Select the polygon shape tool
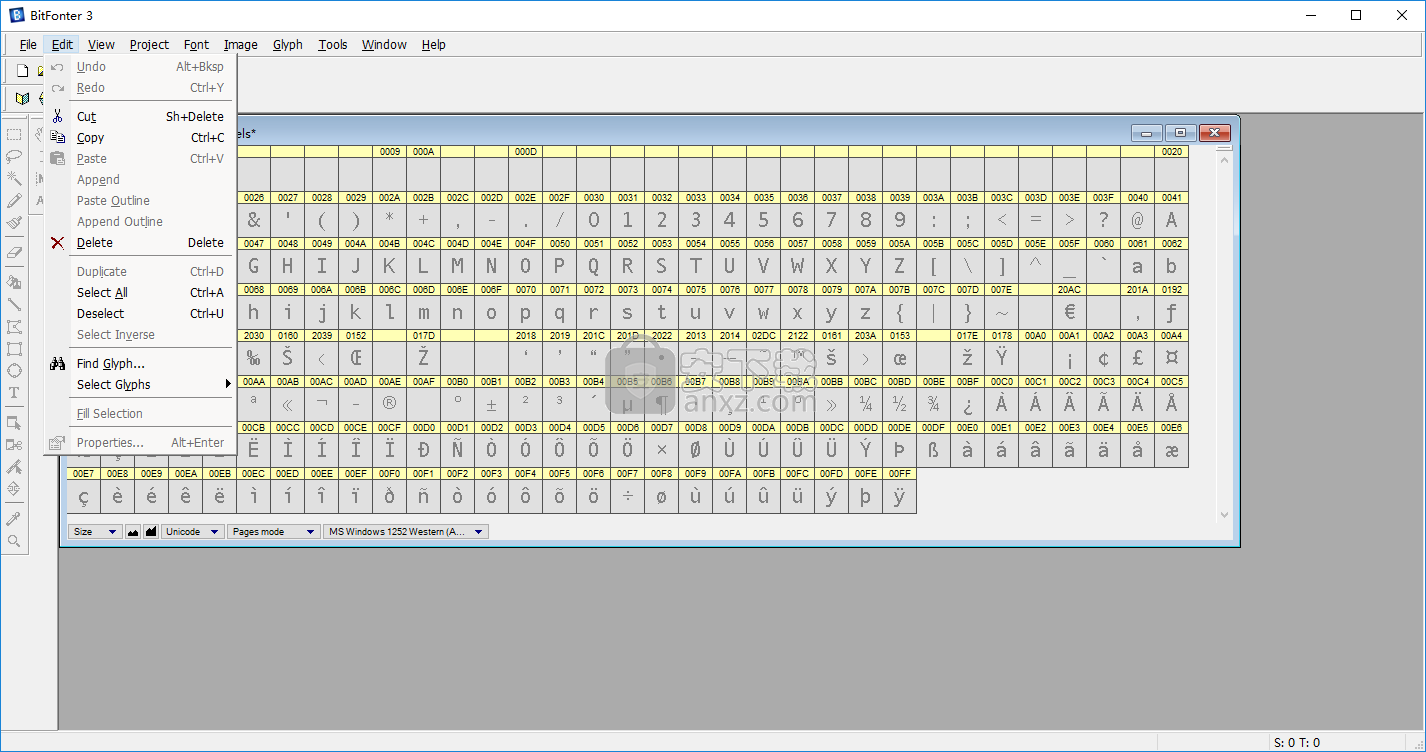The height and width of the screenshot is (752, 1426). [14, 327]
